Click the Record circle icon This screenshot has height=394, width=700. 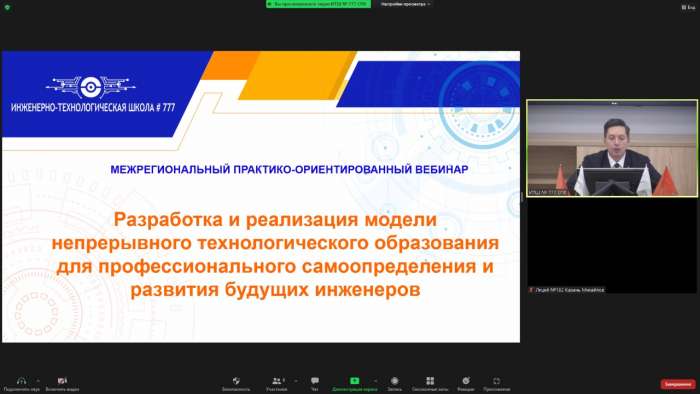(x=394, y=381)
